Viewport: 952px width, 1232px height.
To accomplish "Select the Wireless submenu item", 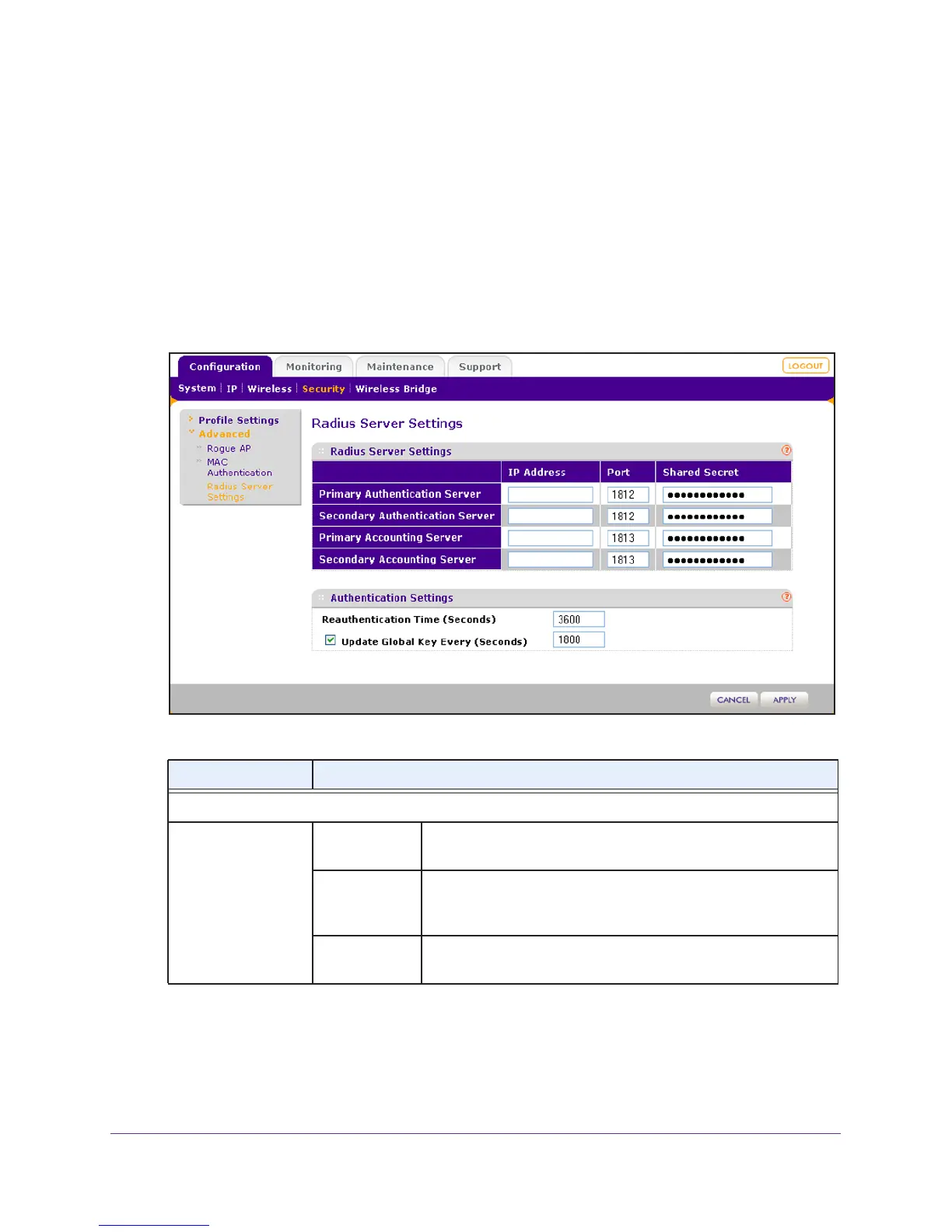I will (x=269, y=389).
